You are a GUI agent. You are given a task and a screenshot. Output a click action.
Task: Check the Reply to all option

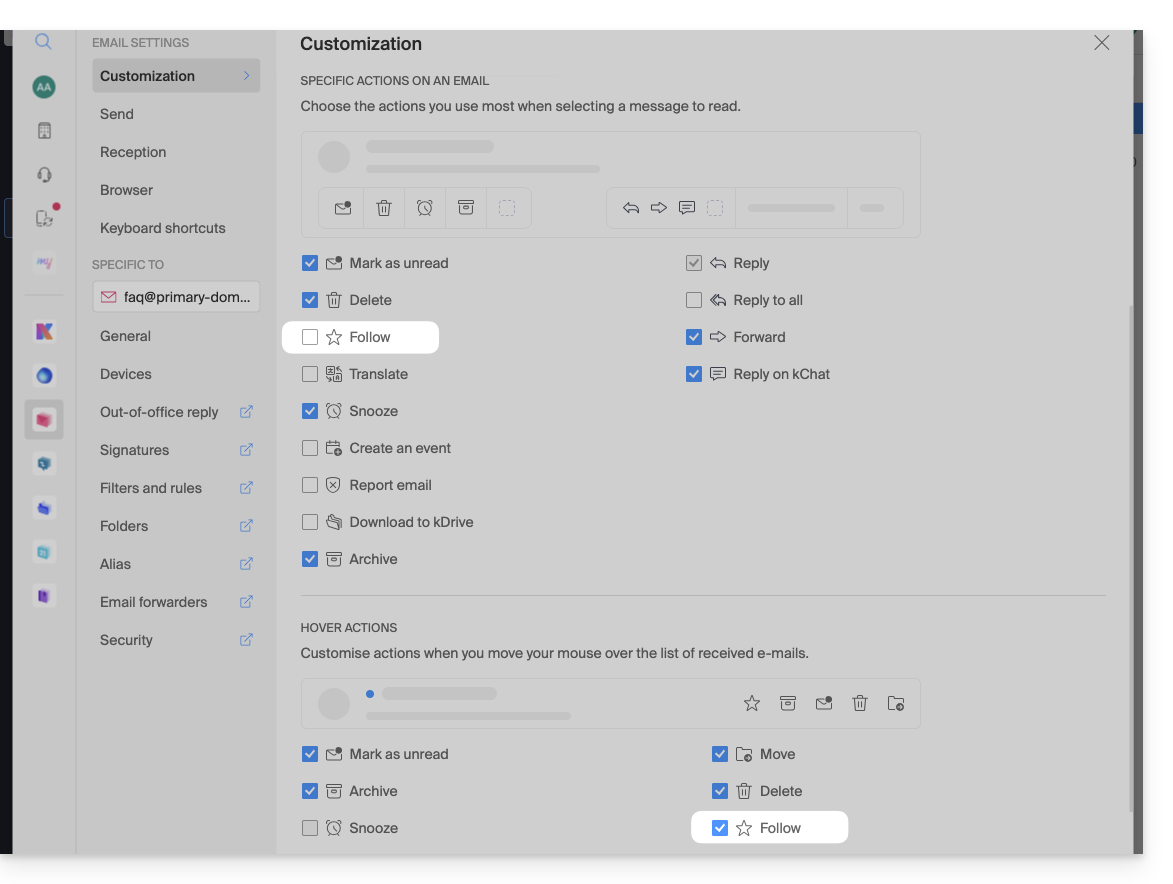pyautogui.click(x=694, y=301)
